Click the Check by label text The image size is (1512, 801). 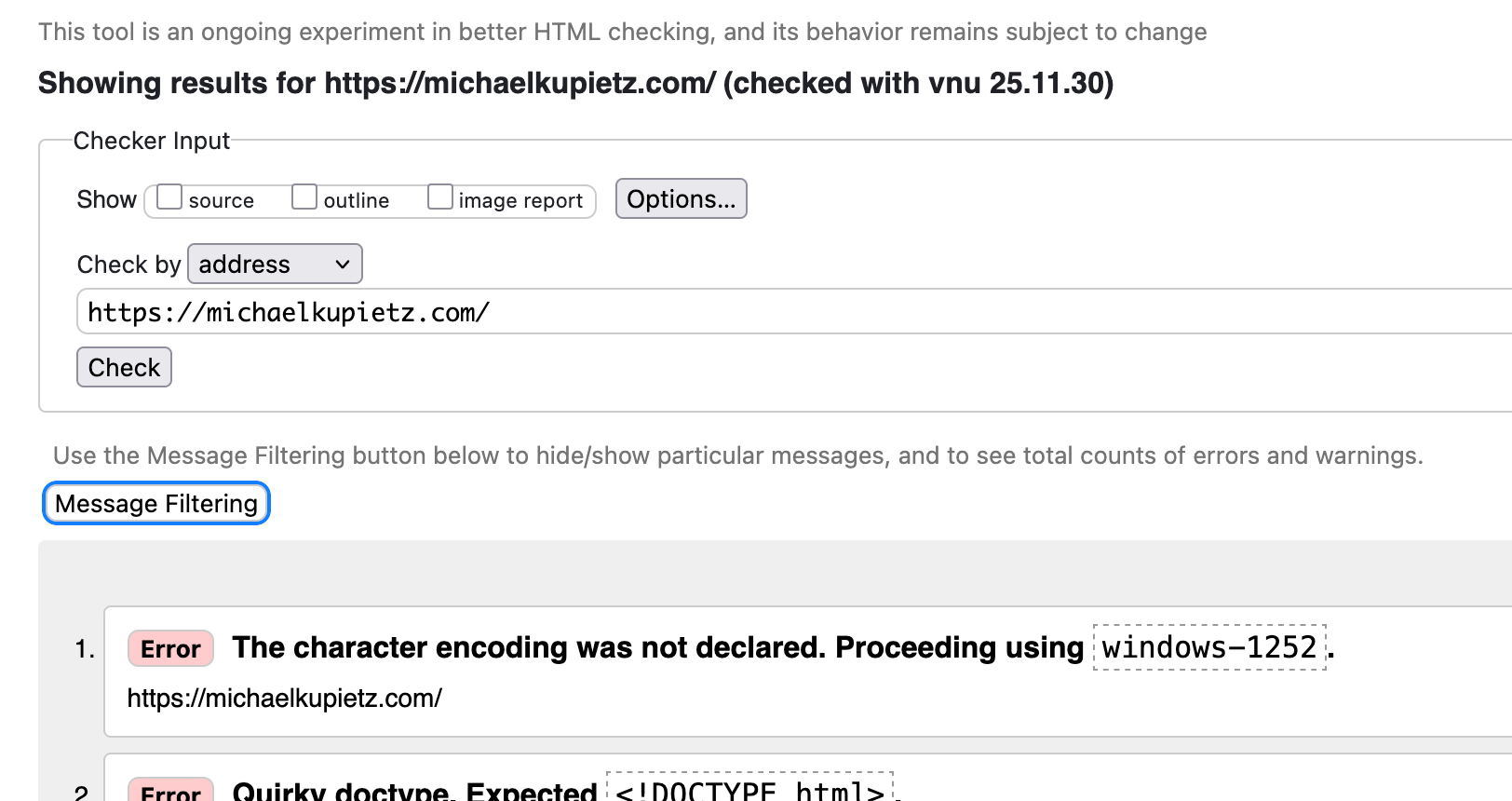point(128,265)
